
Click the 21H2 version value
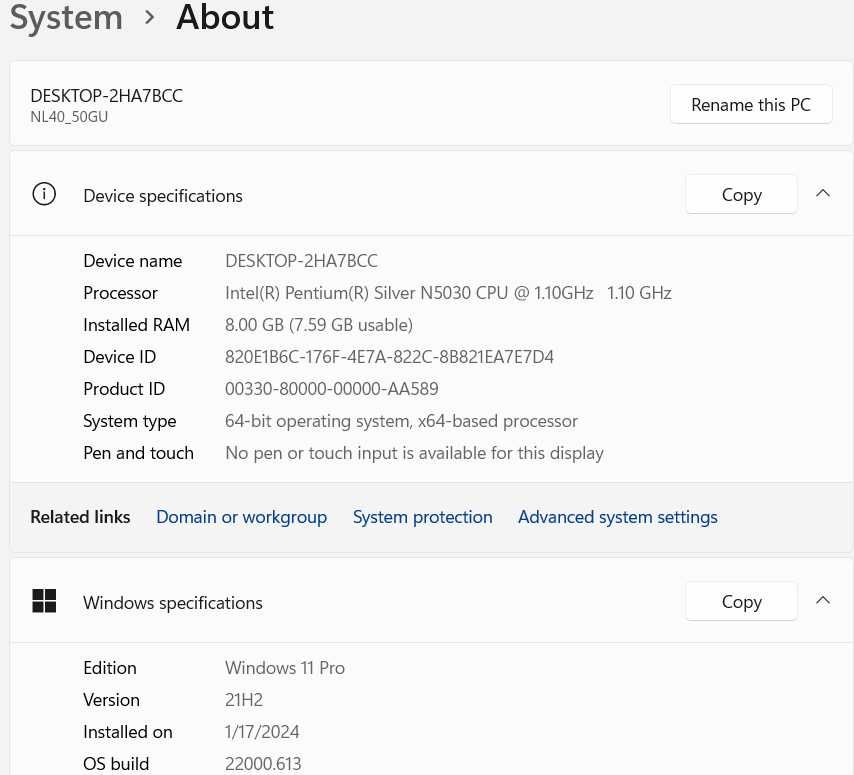[244, 700]
